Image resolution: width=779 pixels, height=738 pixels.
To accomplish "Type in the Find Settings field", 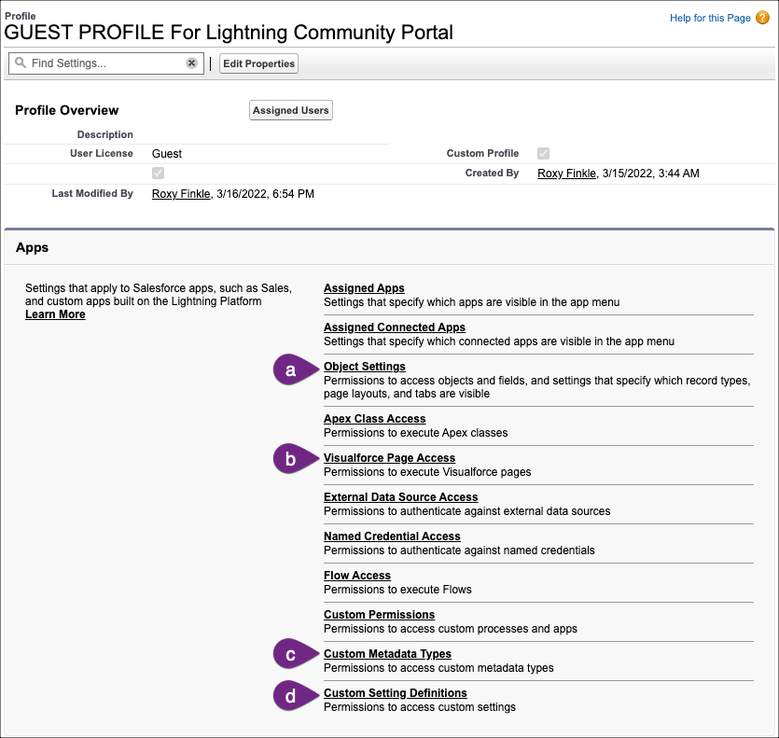I will point(105,63).
